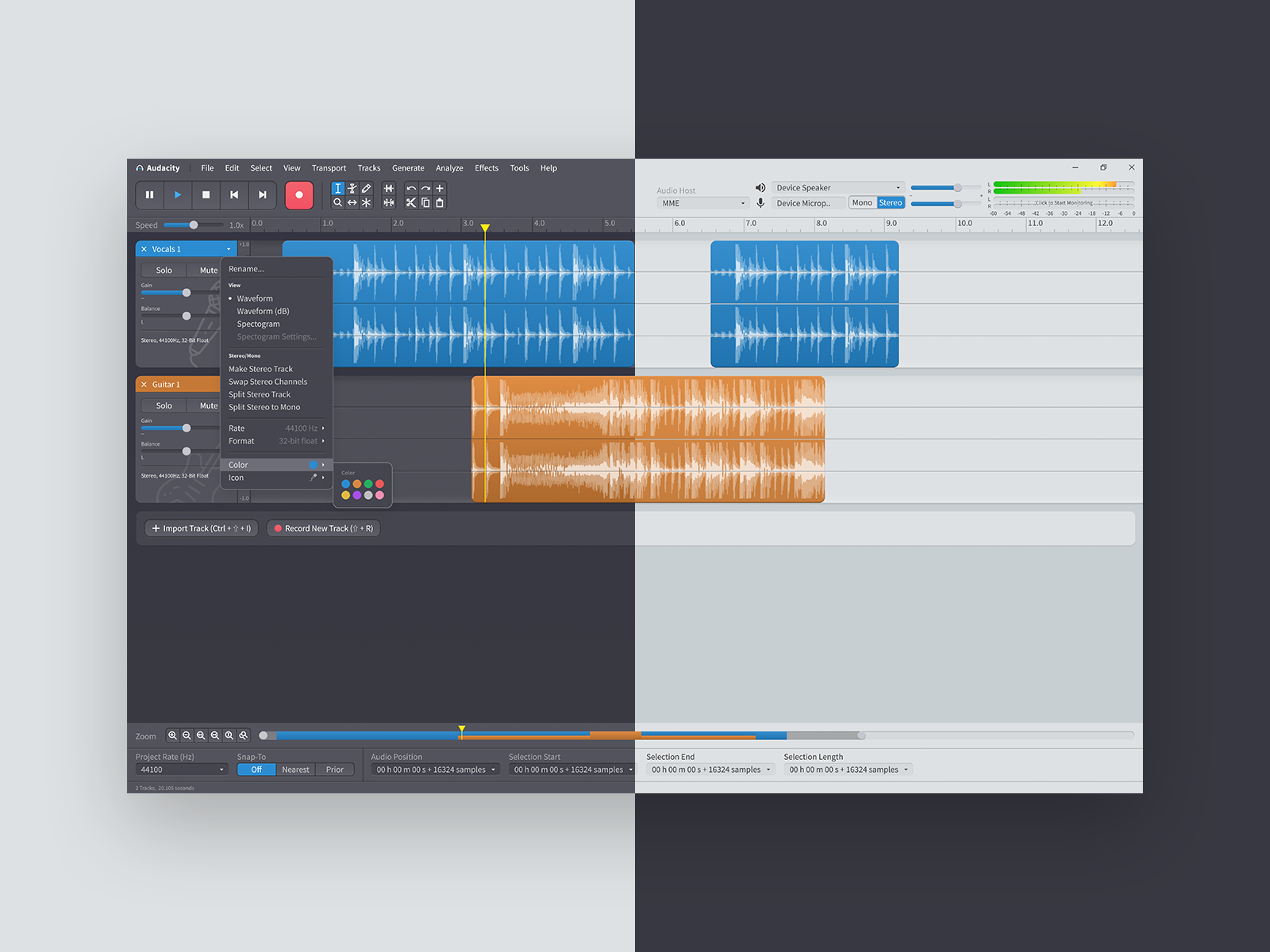
Task: Pause playback with the Pause button
Action: [x=149, y=194]
